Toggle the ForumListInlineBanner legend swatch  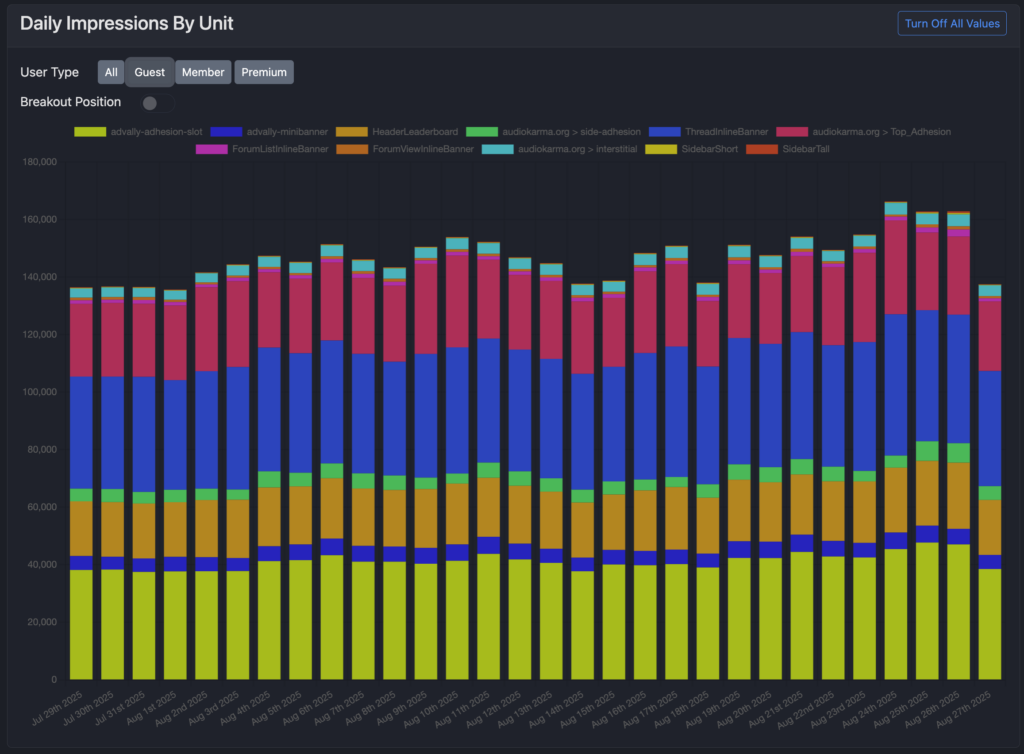[x=212, y=149]
